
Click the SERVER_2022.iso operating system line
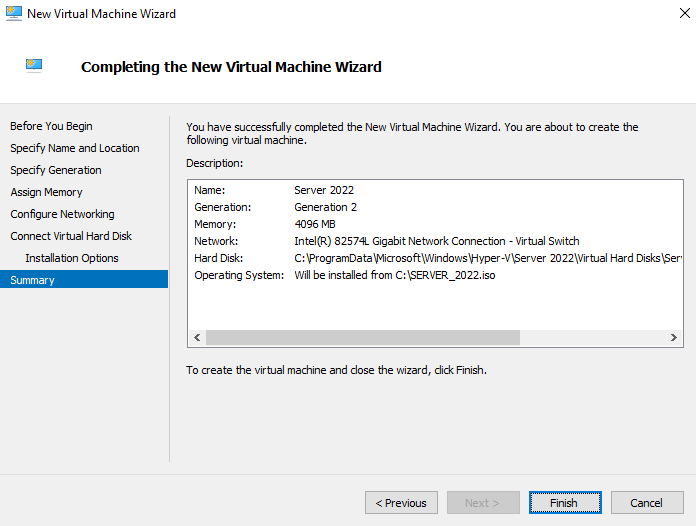click(x=395, y=275)
